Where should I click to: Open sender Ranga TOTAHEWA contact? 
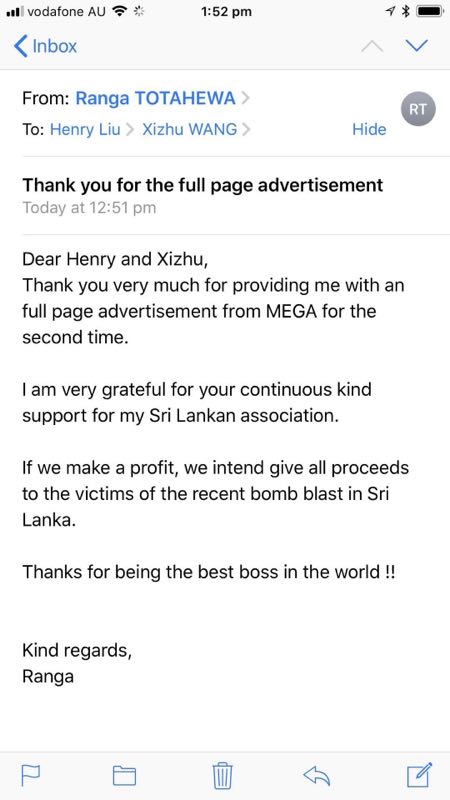pyautogui.click(x=156, y=98)
